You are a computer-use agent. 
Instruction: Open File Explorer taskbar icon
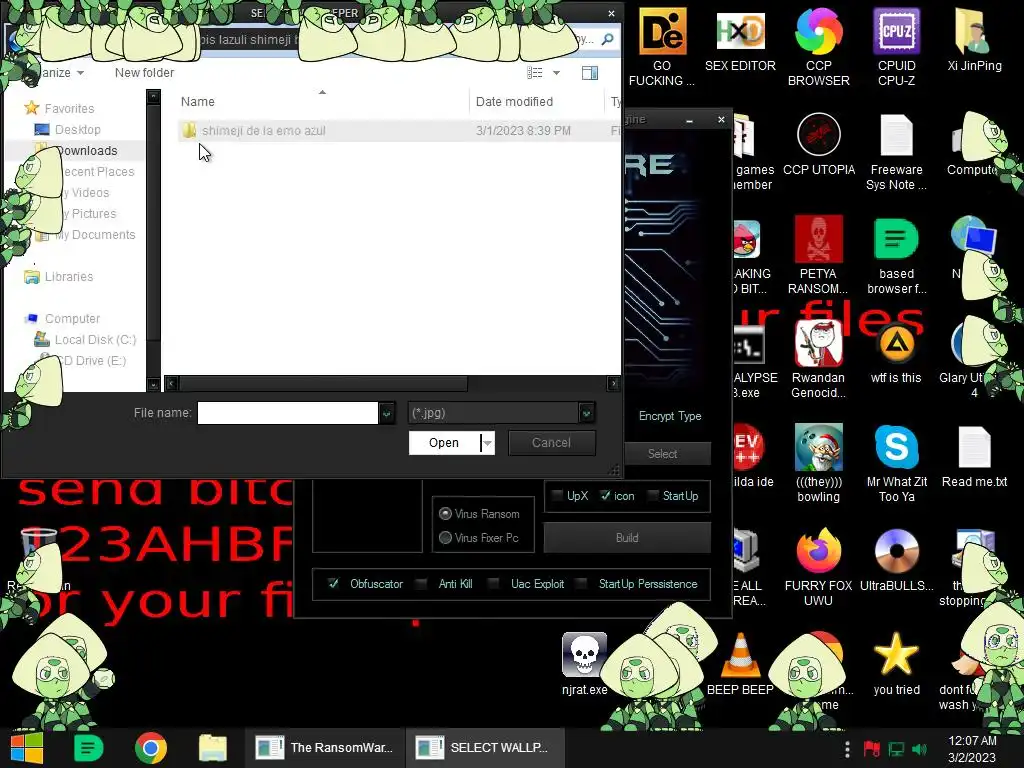213,748
